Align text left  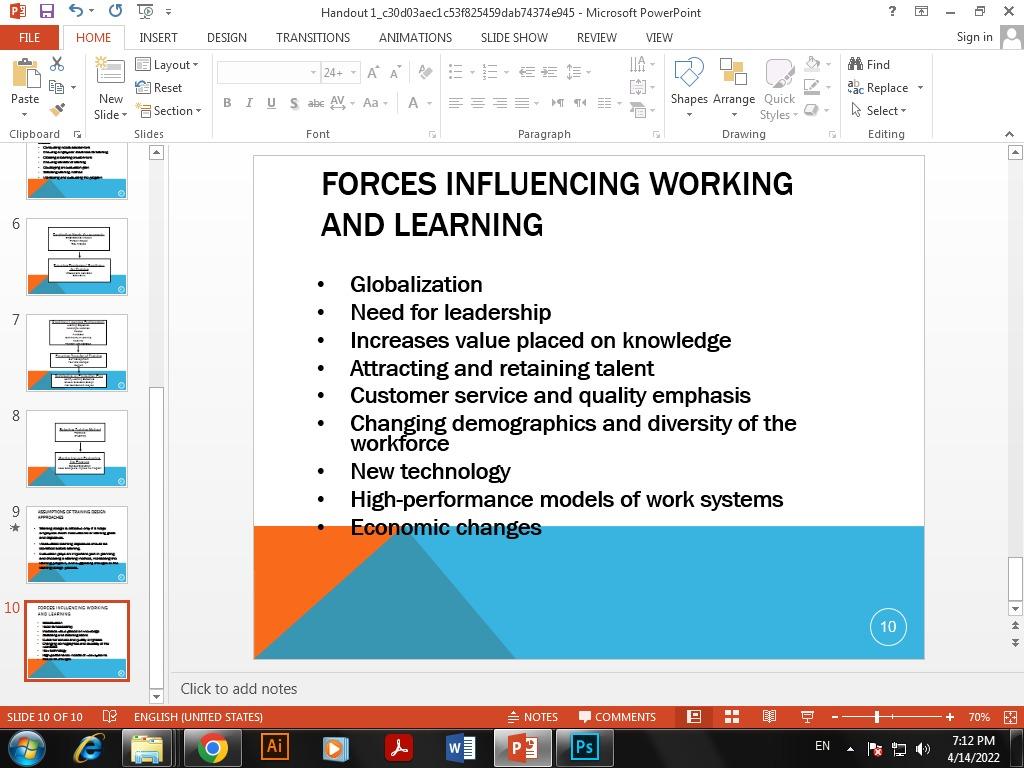coord(455,103)
